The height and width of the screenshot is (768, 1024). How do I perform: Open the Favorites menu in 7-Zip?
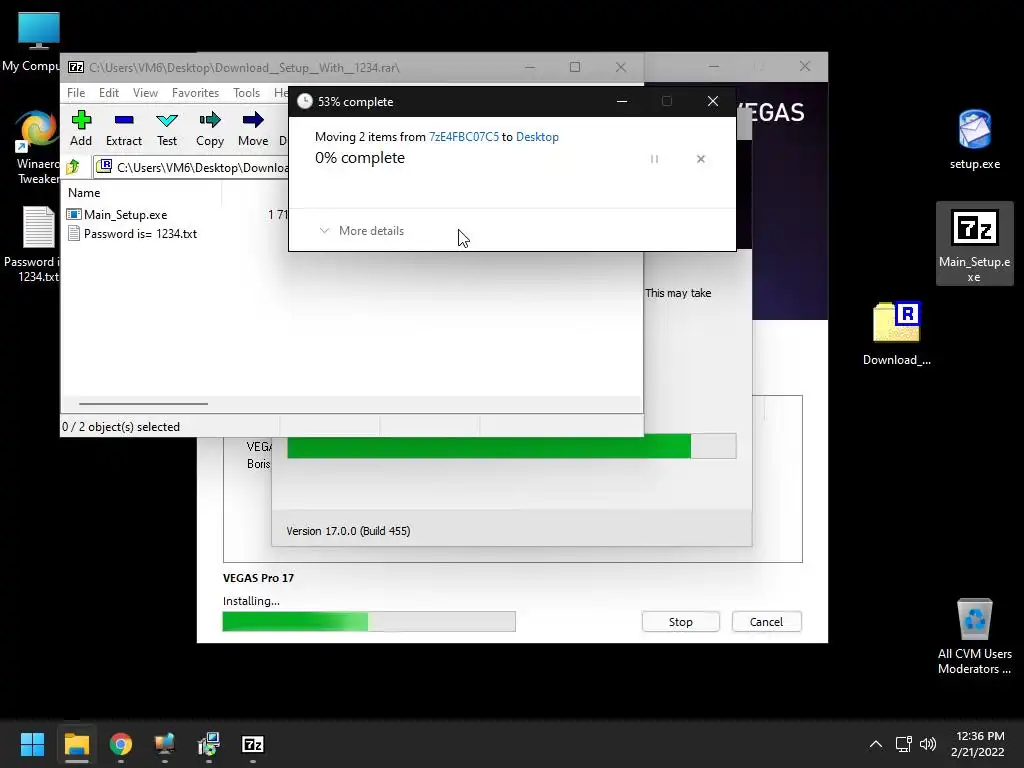point(195,93)
